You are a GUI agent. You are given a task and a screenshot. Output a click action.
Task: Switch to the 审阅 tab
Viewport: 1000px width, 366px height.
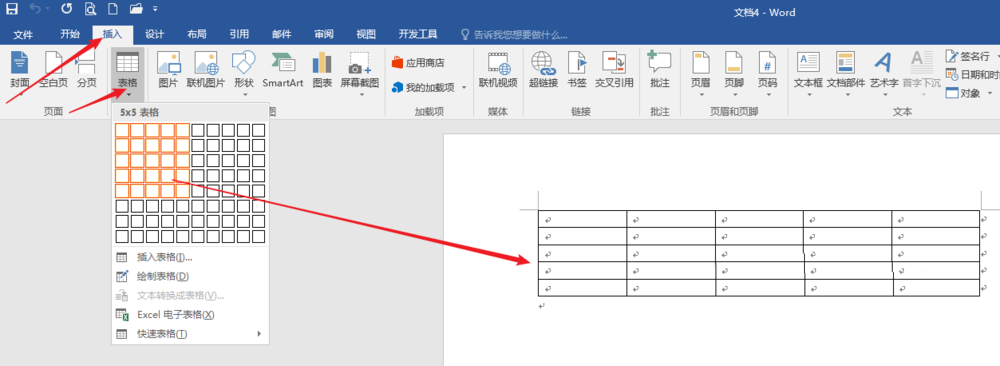coord(323,34)
